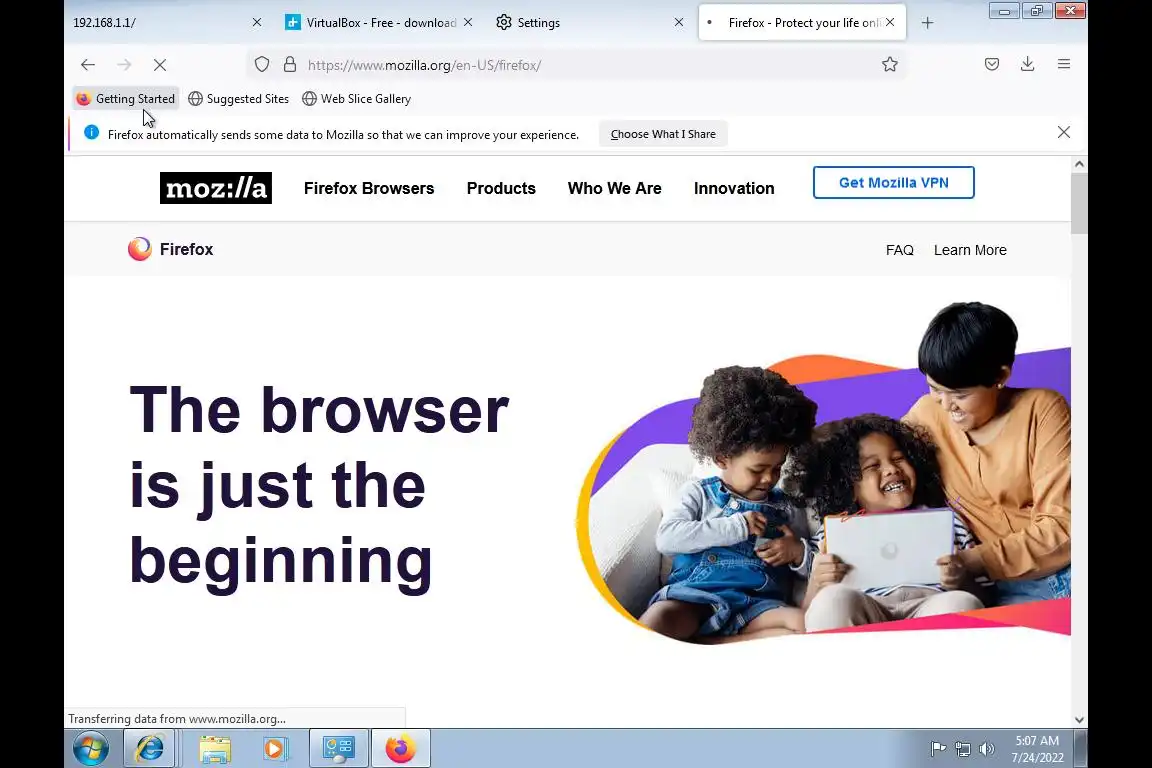Screen dimensions: 1152x768
Task: Click the vertical scrollbar thumb
Action: (1079, 204)
